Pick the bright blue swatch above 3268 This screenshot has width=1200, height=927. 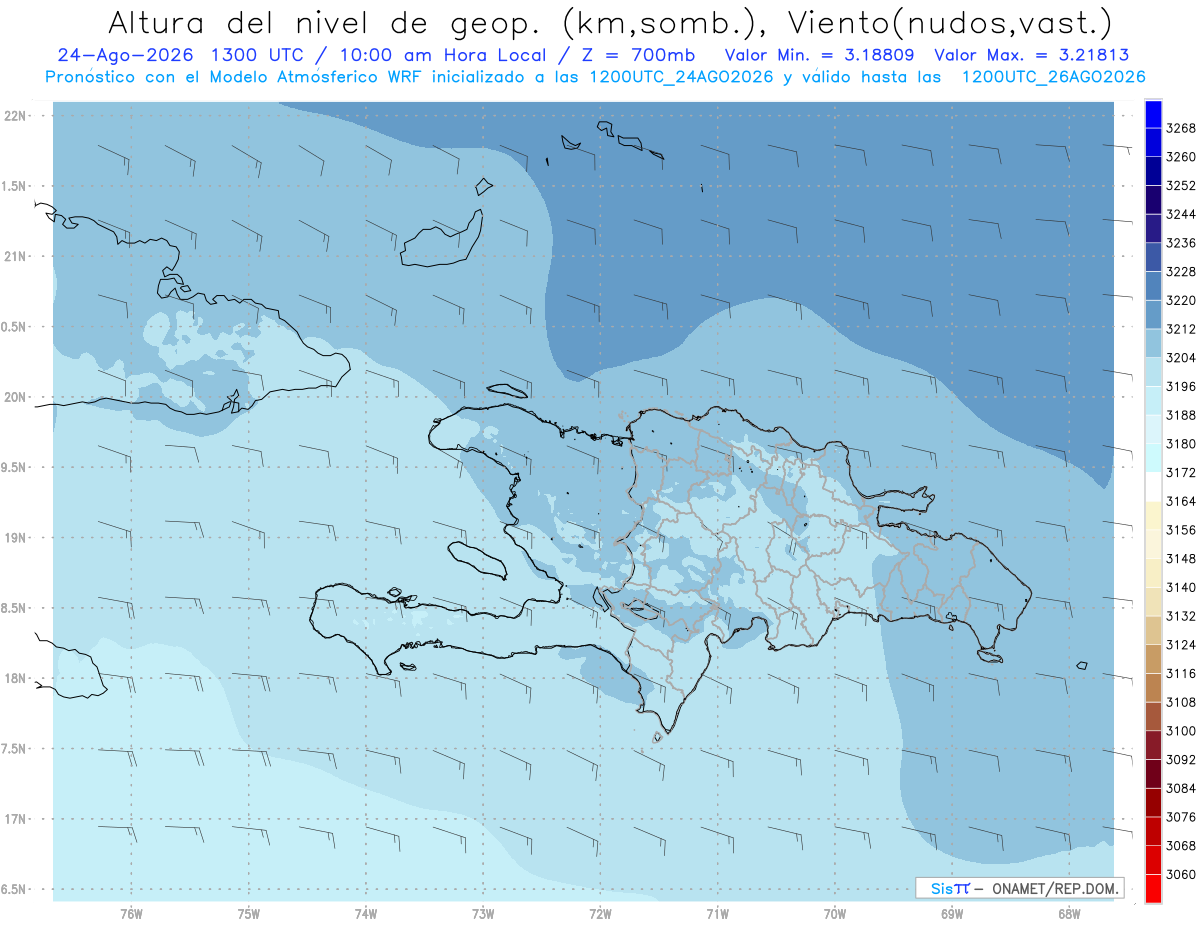(x=1153, y=114)
